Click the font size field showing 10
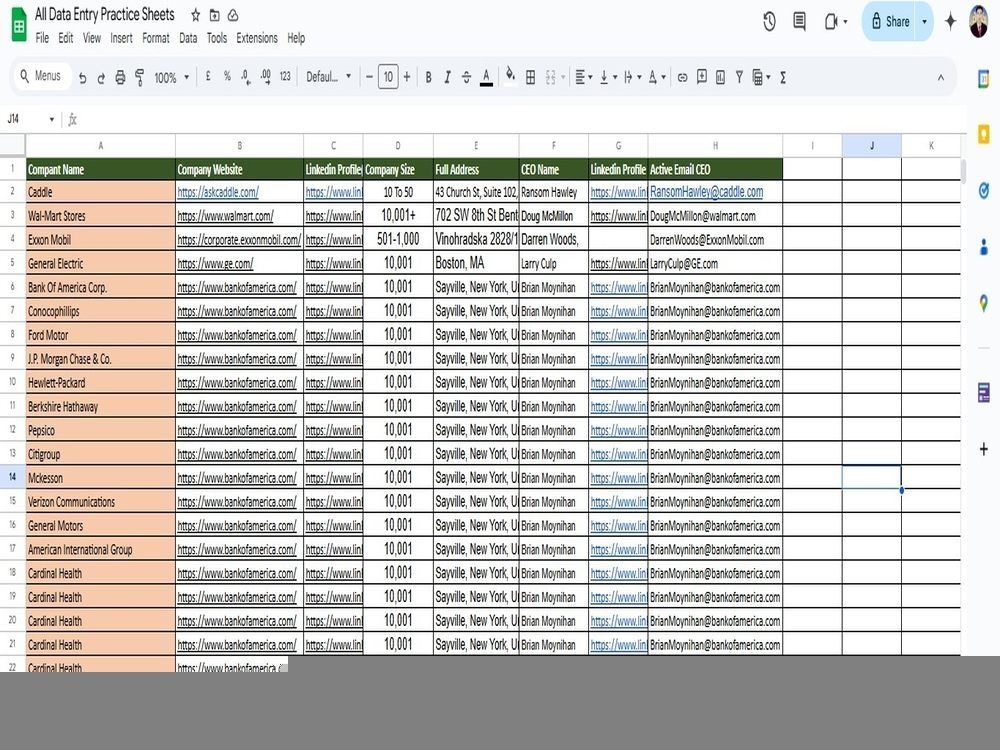The height and width of the screenshot is (750, 1000). click(x=388, y=77)
